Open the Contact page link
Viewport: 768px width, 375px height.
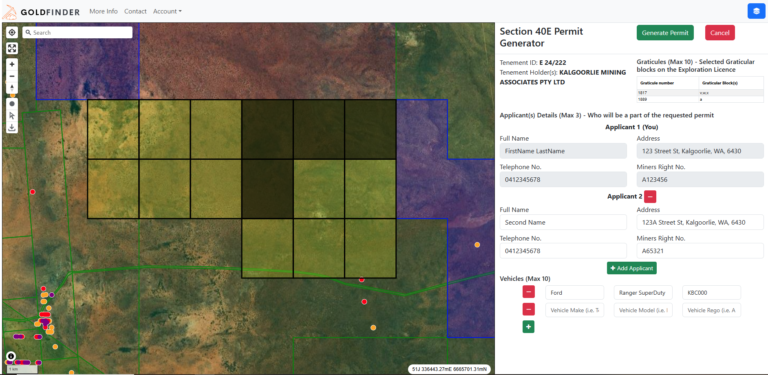(135, 11)
